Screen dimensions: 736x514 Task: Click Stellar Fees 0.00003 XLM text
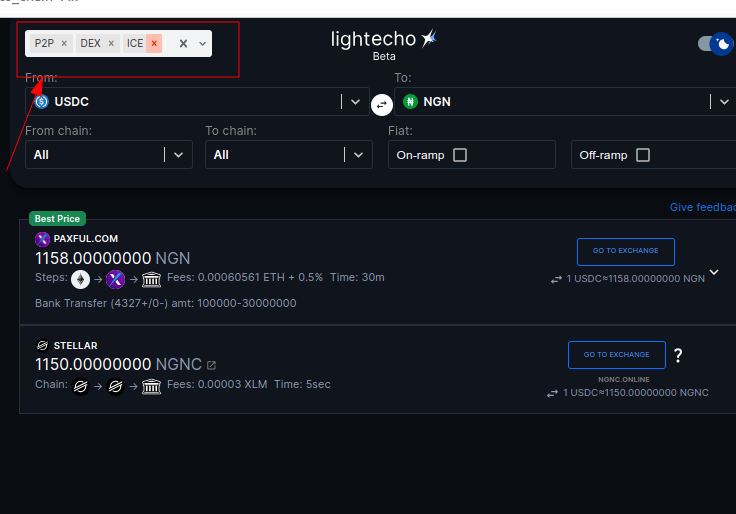click(x=217, y=384)
